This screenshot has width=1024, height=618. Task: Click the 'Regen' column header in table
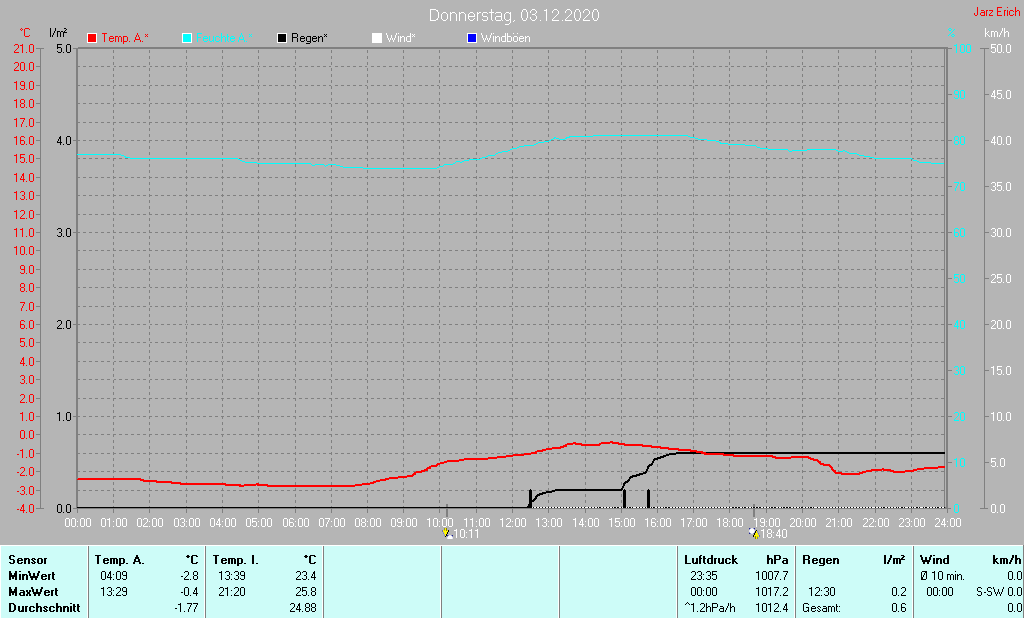pyautogui.click(x=820, y=560)
